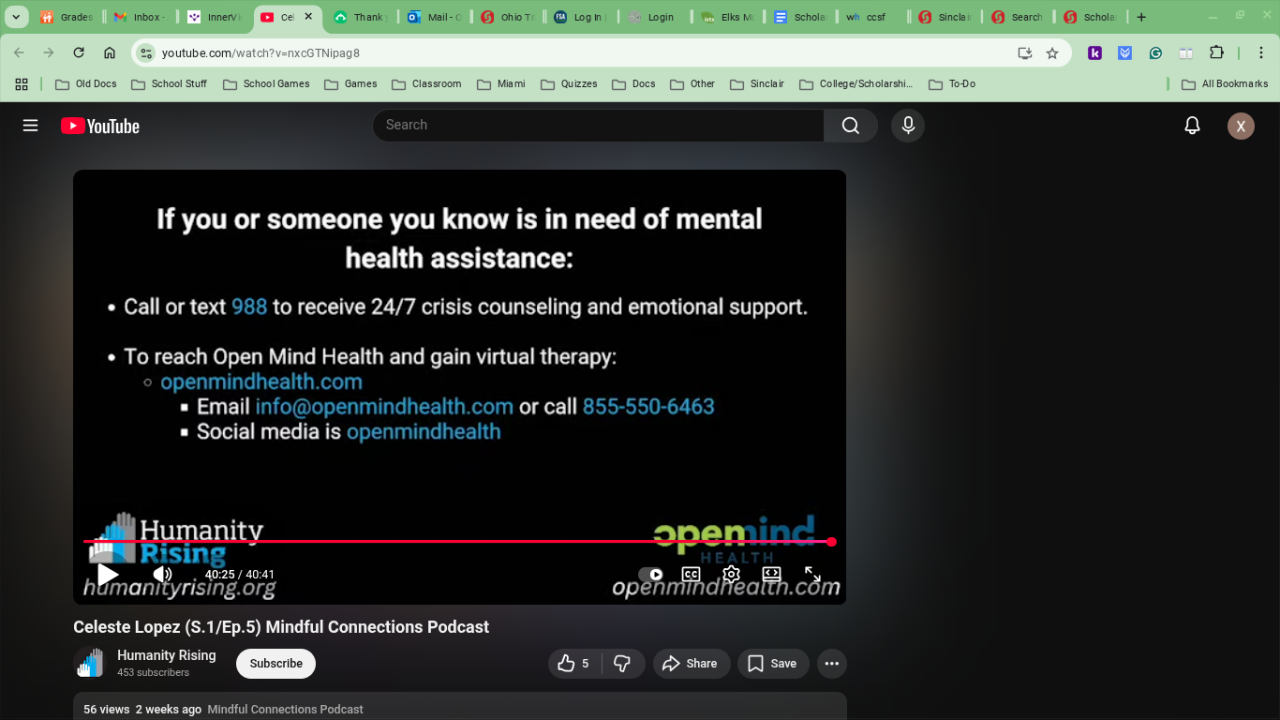Viewport: 1280px width, 720px height.
Task: Switch to the Search tab
Action: pos(1017,17)
